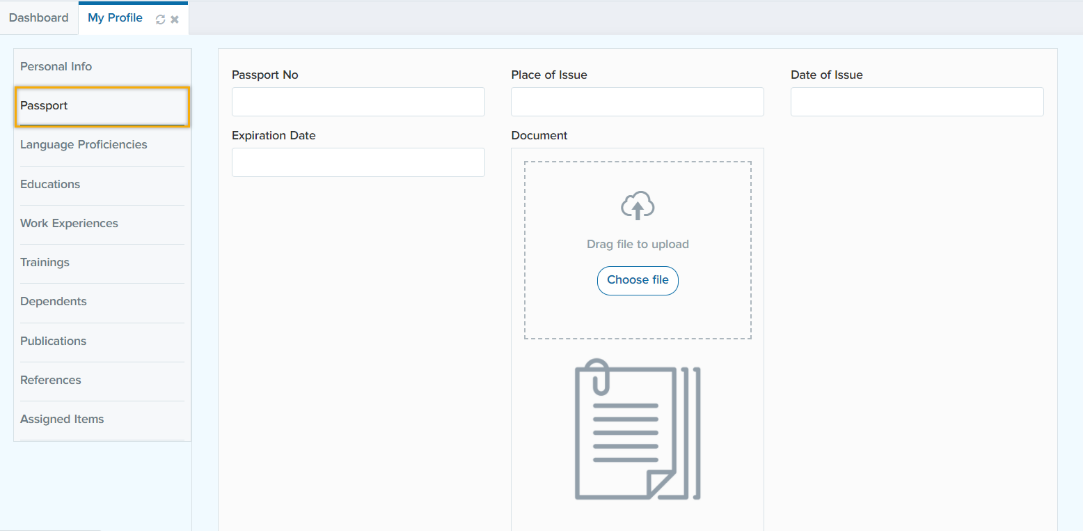Navigate to Work Experiences
Screen dimensions: 1083x531
click(69, 223)
